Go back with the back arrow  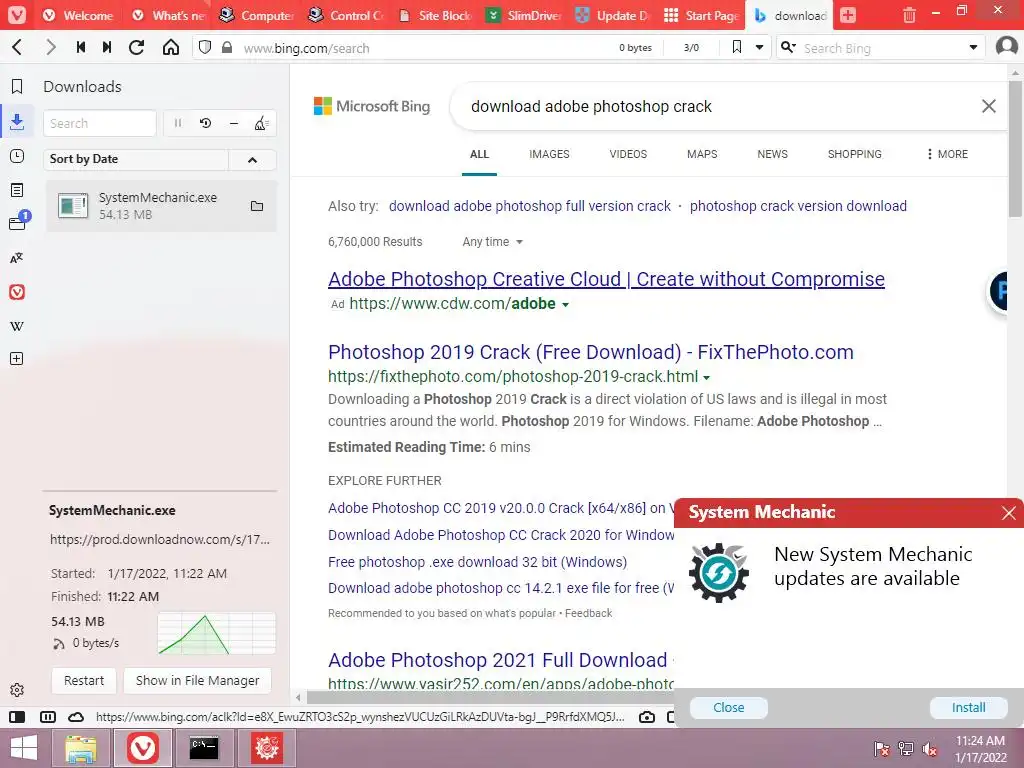point(18,47)
